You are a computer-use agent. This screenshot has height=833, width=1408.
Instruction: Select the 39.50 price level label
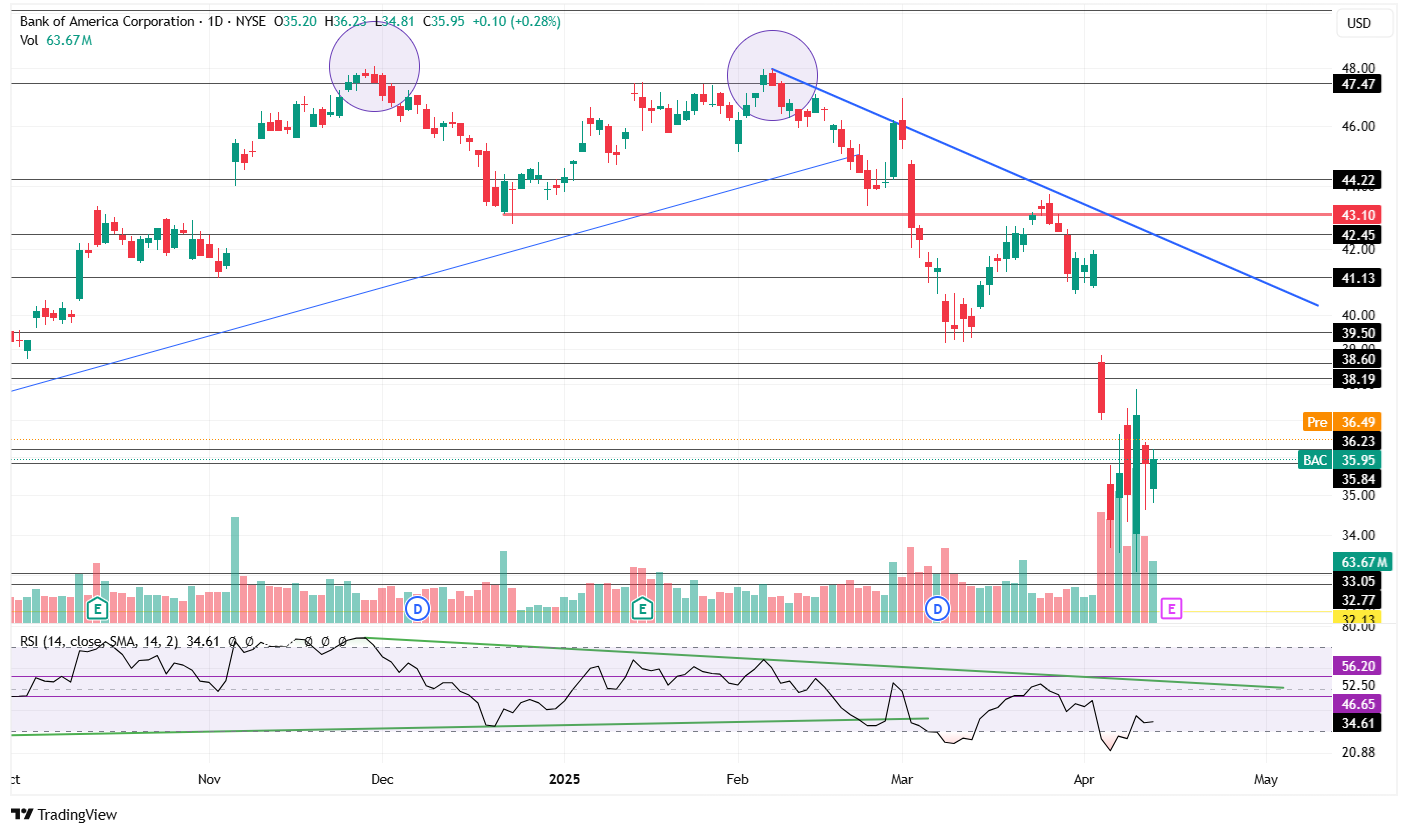point(1357,332)
